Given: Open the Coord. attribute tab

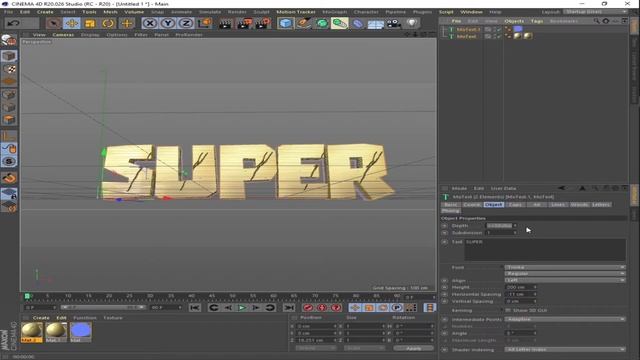Looking at the screenshot, I should 471,204.
